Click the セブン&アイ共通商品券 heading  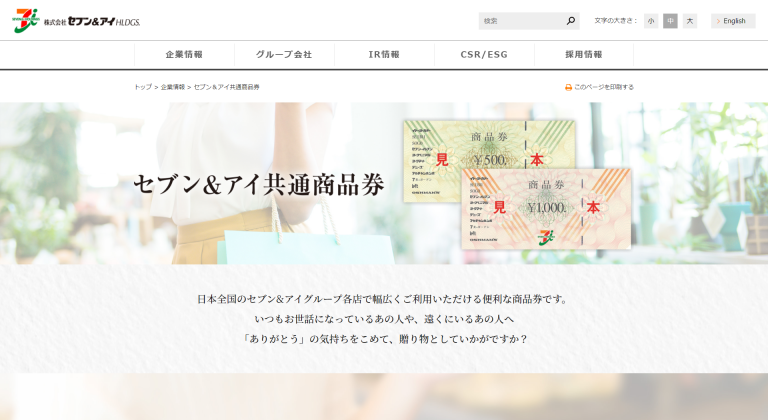coord(259,185)
